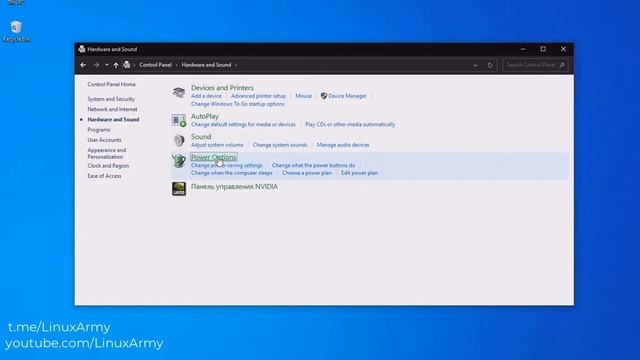Go to Network and Internet

tap(112, 109)
